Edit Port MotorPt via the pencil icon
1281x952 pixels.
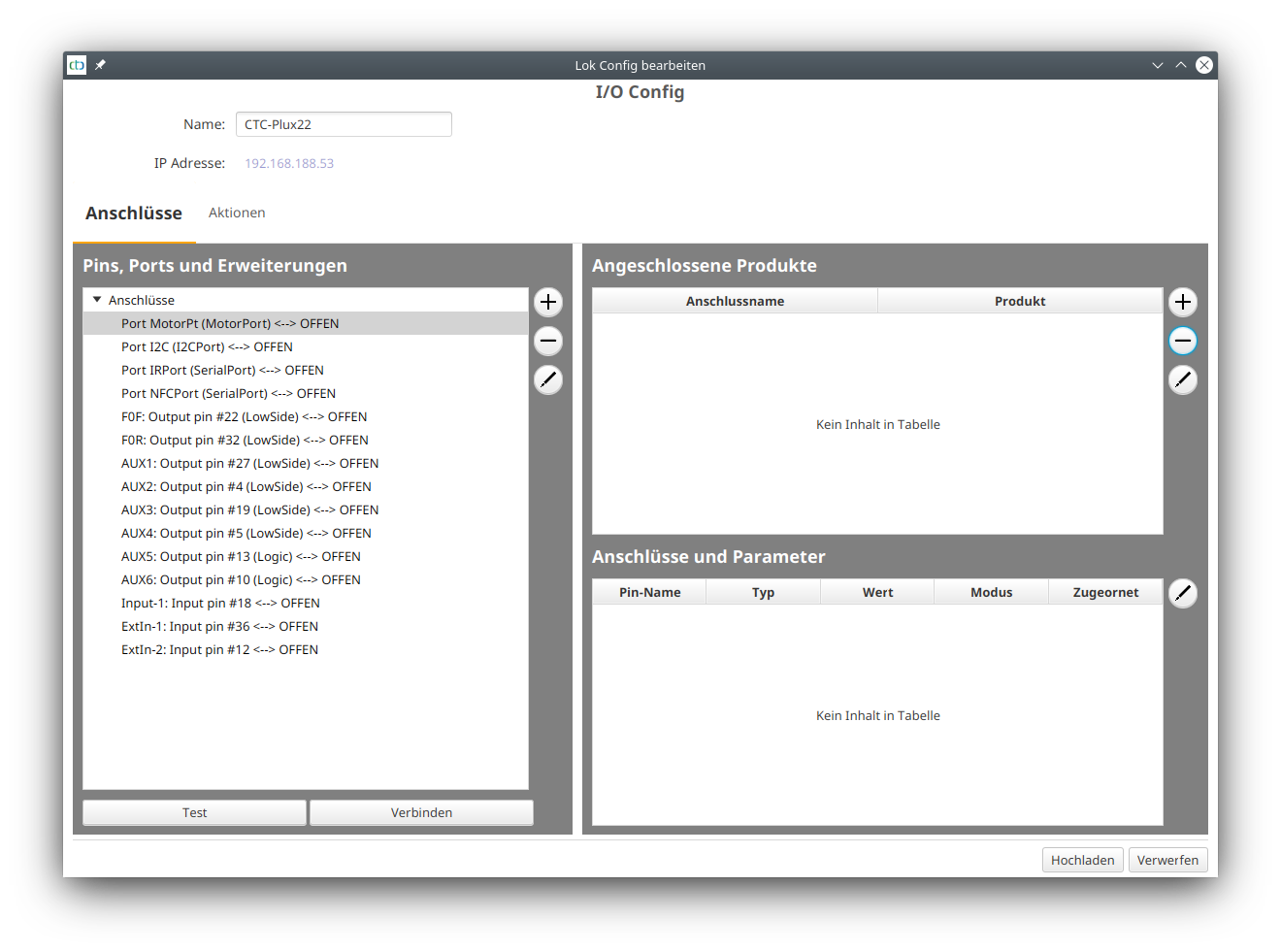coord(547,379)
